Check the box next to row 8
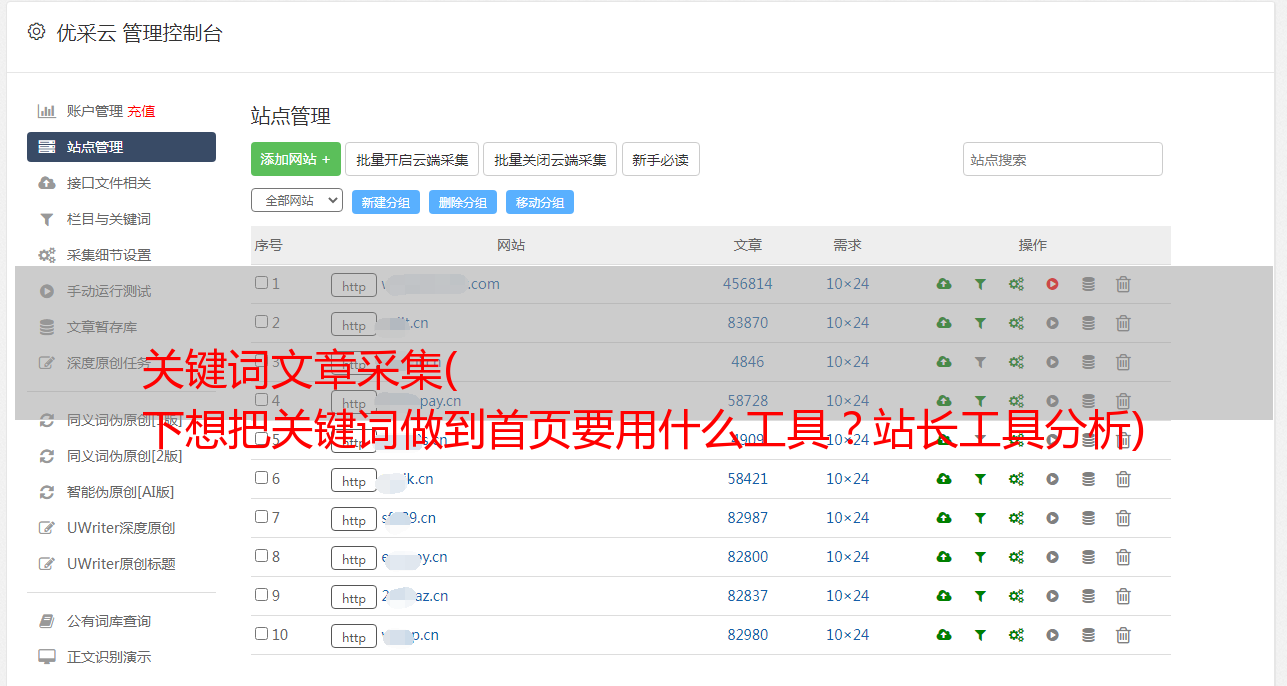This screenshot has height=686, width=1287. (x=261, y=556)
